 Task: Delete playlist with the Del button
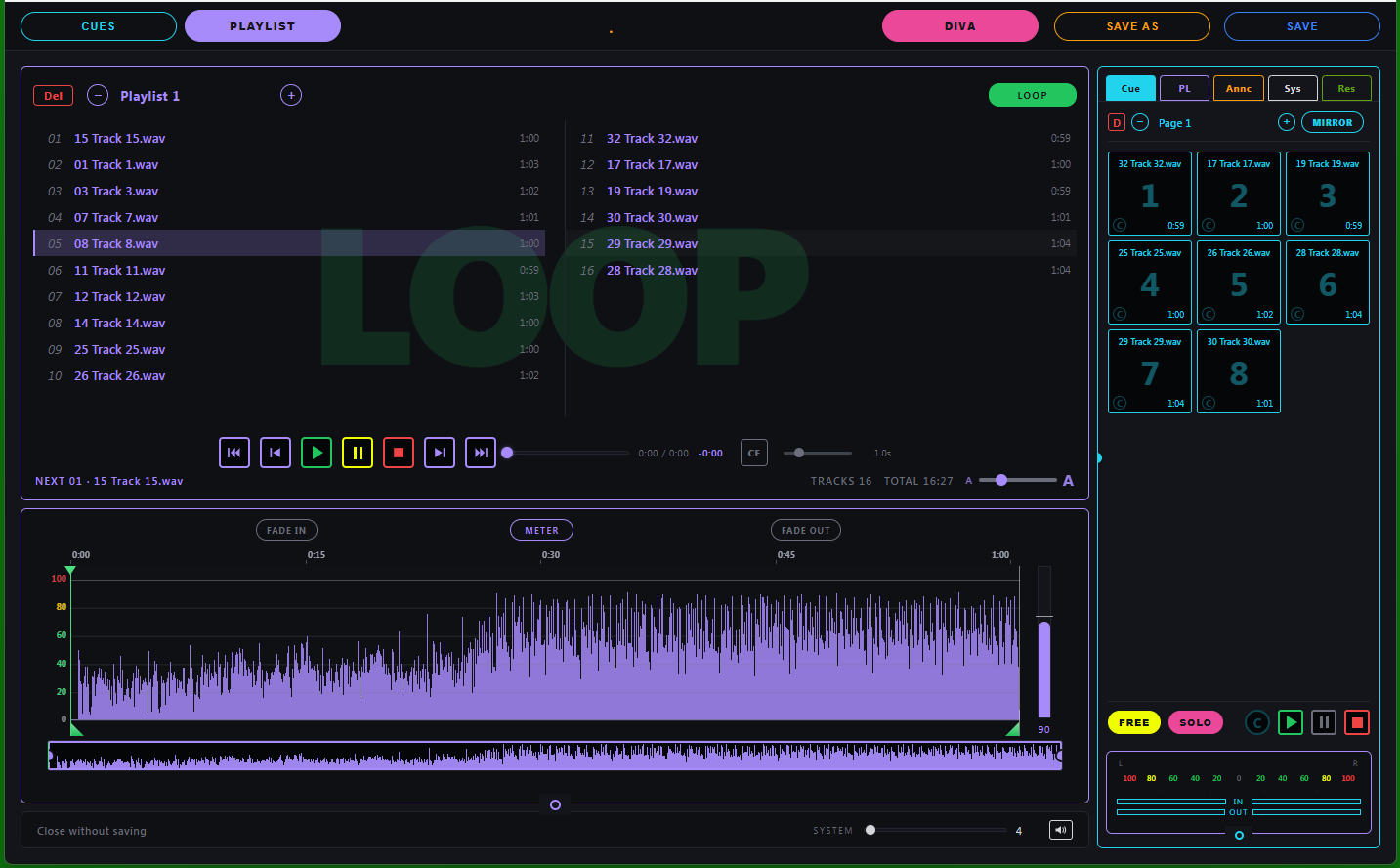pyautogui.click(x=53, y=95)
